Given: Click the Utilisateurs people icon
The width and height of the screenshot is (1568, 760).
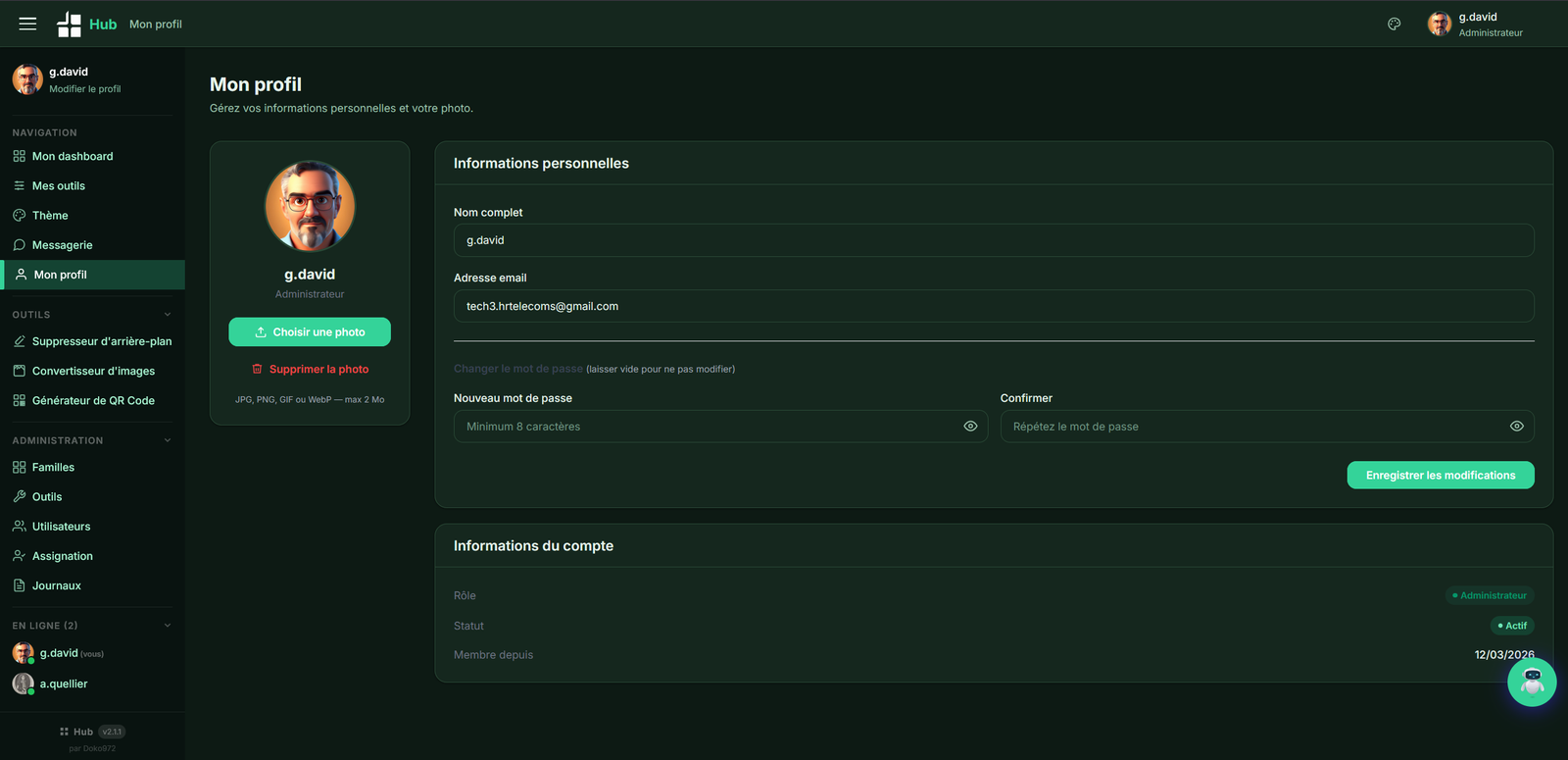Looking at the screenshot, I should click(x=20, y=527).
